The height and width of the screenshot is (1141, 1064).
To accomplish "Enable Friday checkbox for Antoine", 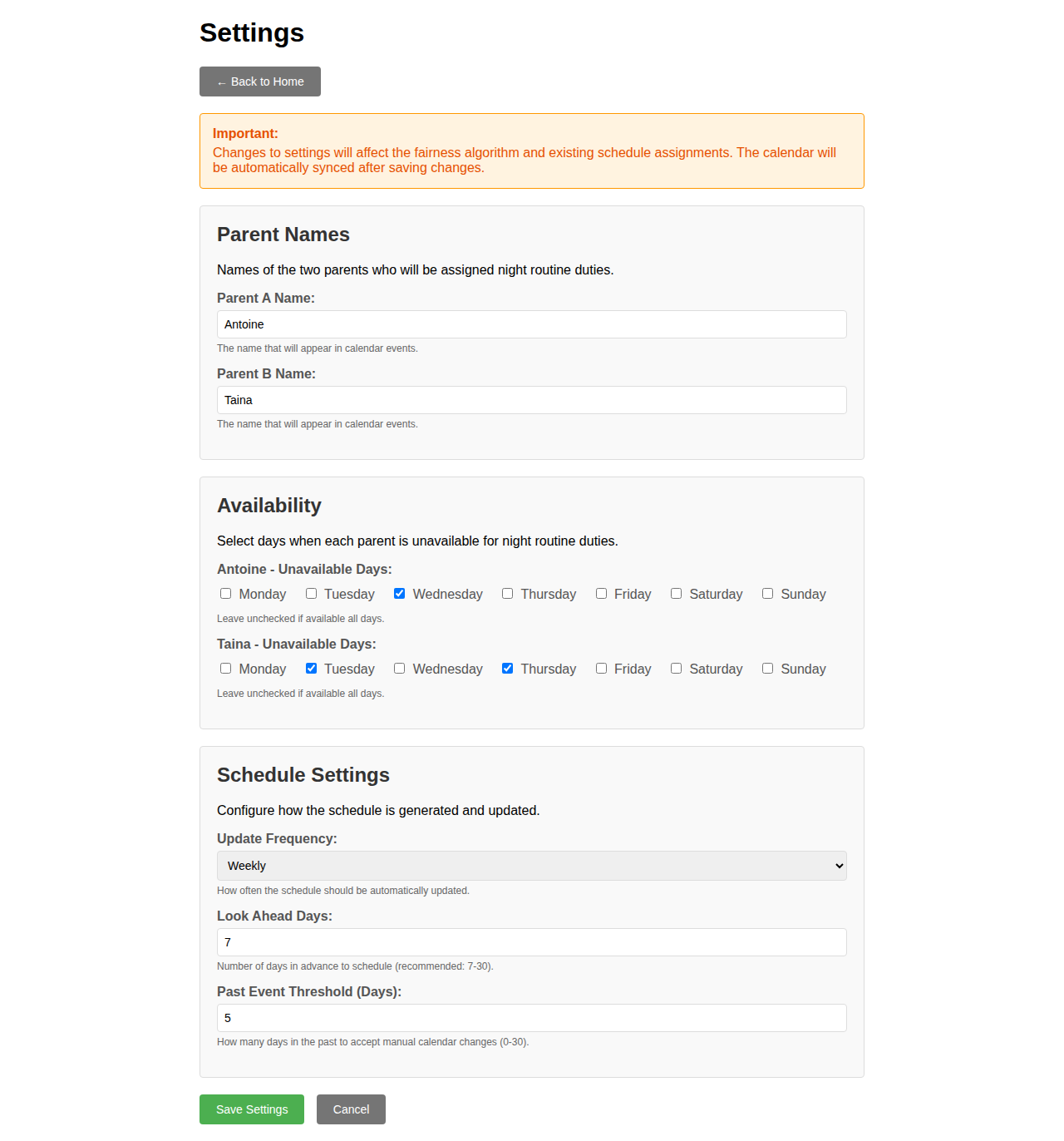I will pyautogui.click(x=601, y=593).
